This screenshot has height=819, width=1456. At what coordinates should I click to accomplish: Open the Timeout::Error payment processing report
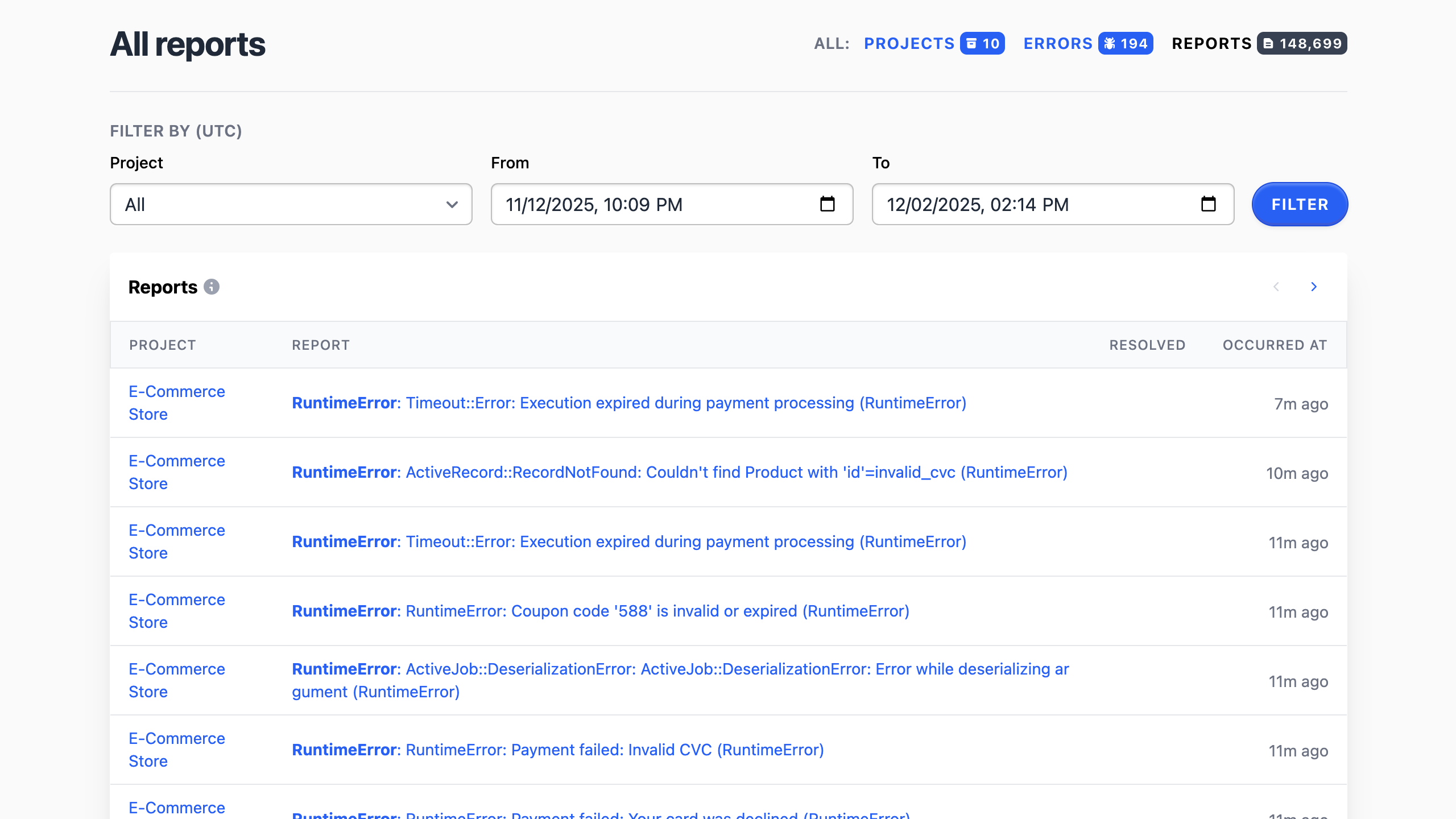click(629, 403)
